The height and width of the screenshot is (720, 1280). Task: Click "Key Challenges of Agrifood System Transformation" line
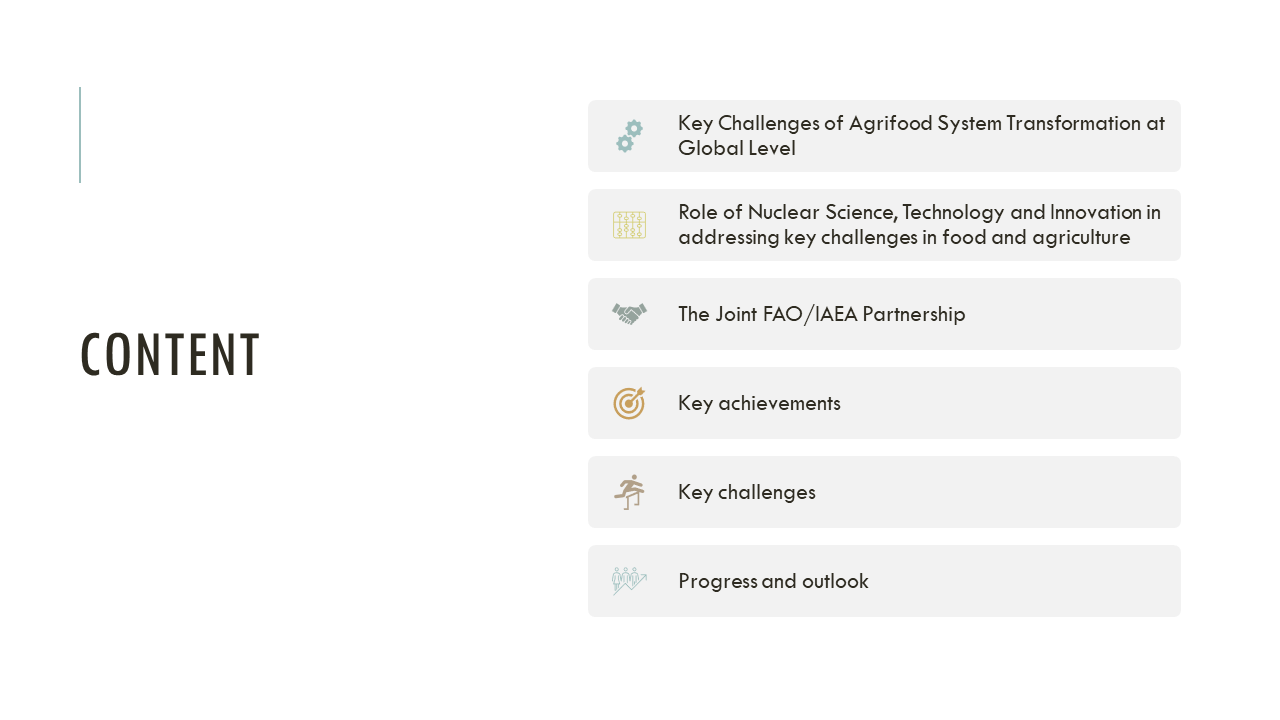pyautogui.click(x=921, y=123)
